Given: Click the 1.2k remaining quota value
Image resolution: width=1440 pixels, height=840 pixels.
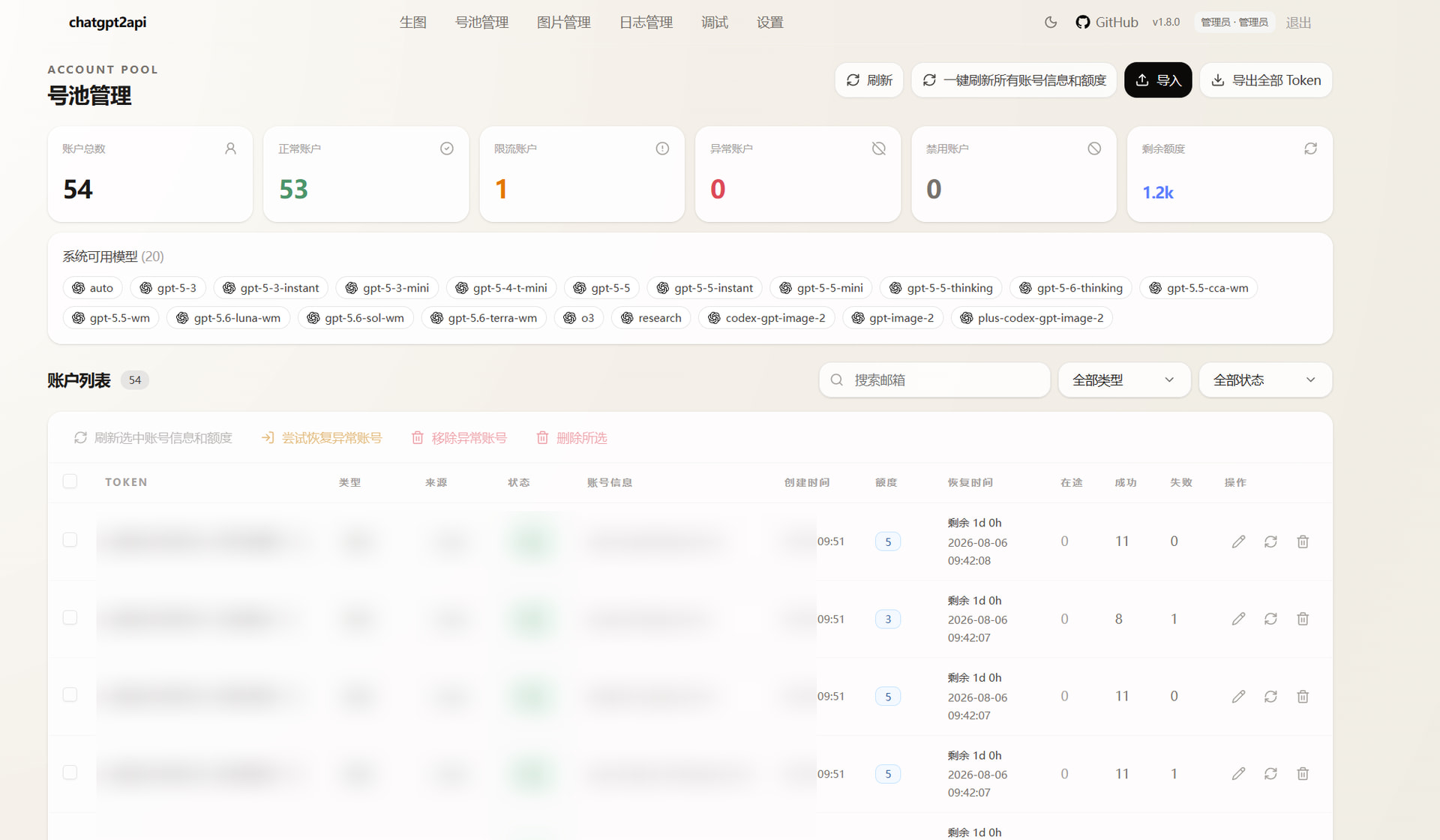Looking at the screenshot, I should (x=1157, y=193).
